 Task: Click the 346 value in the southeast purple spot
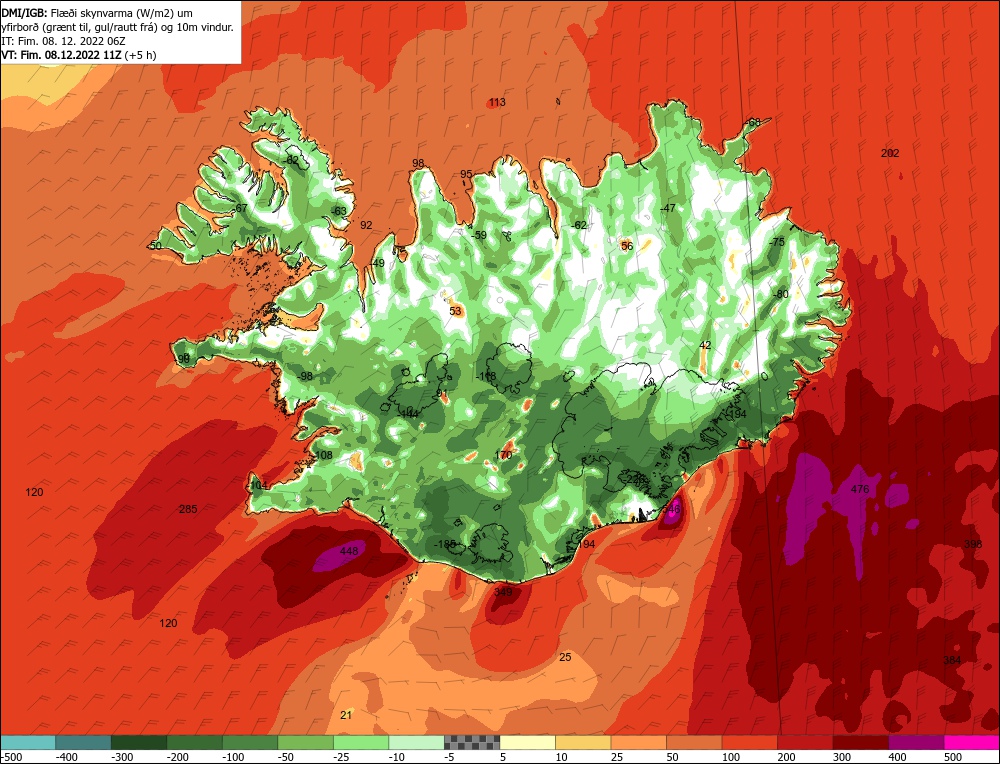[x=672, y=509]
